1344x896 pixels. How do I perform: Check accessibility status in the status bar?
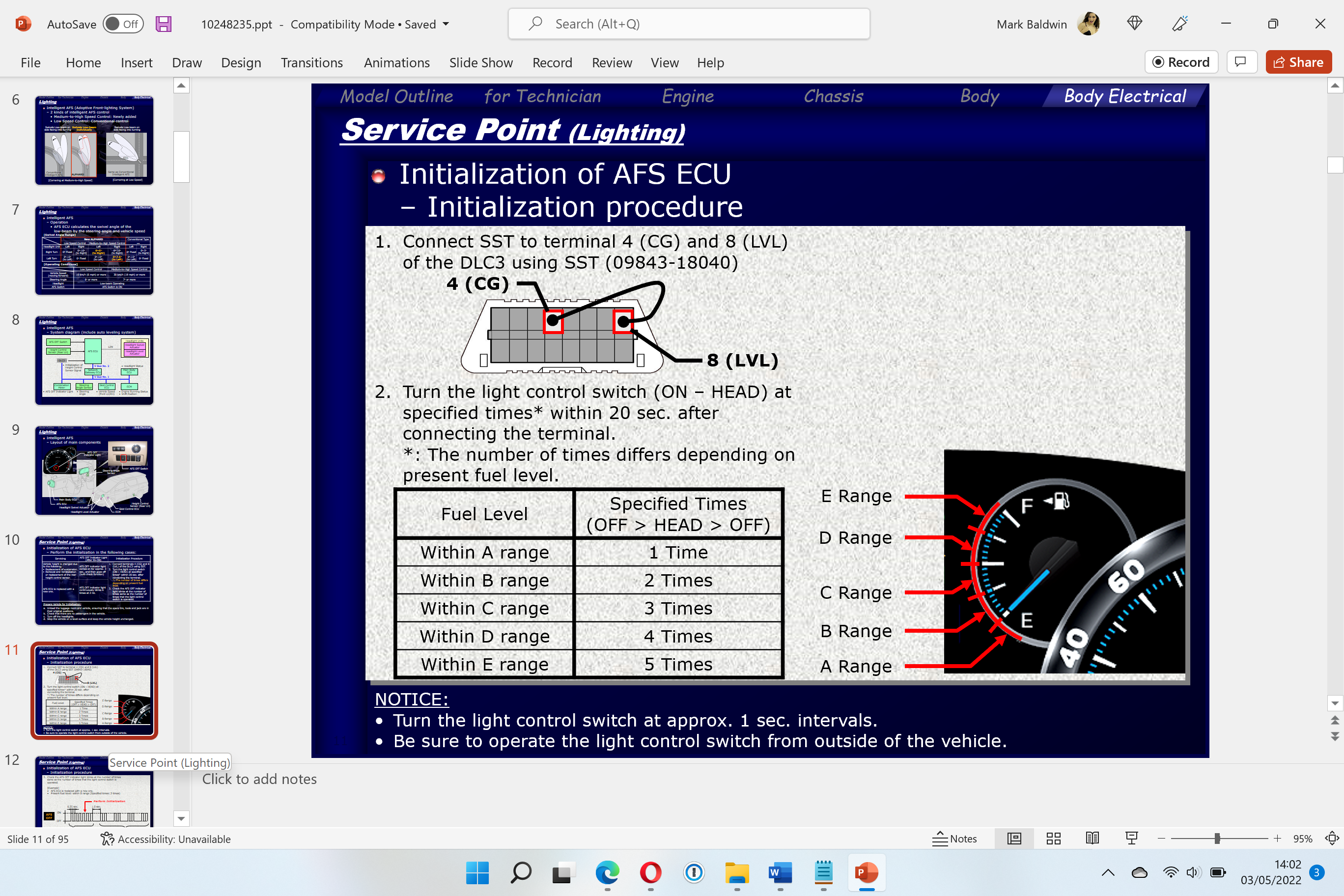(x=165, y=839)
